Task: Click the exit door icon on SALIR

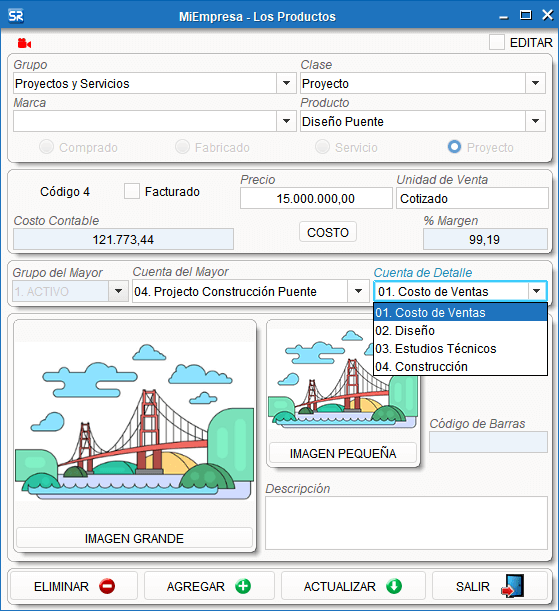Action: [513, 586]
